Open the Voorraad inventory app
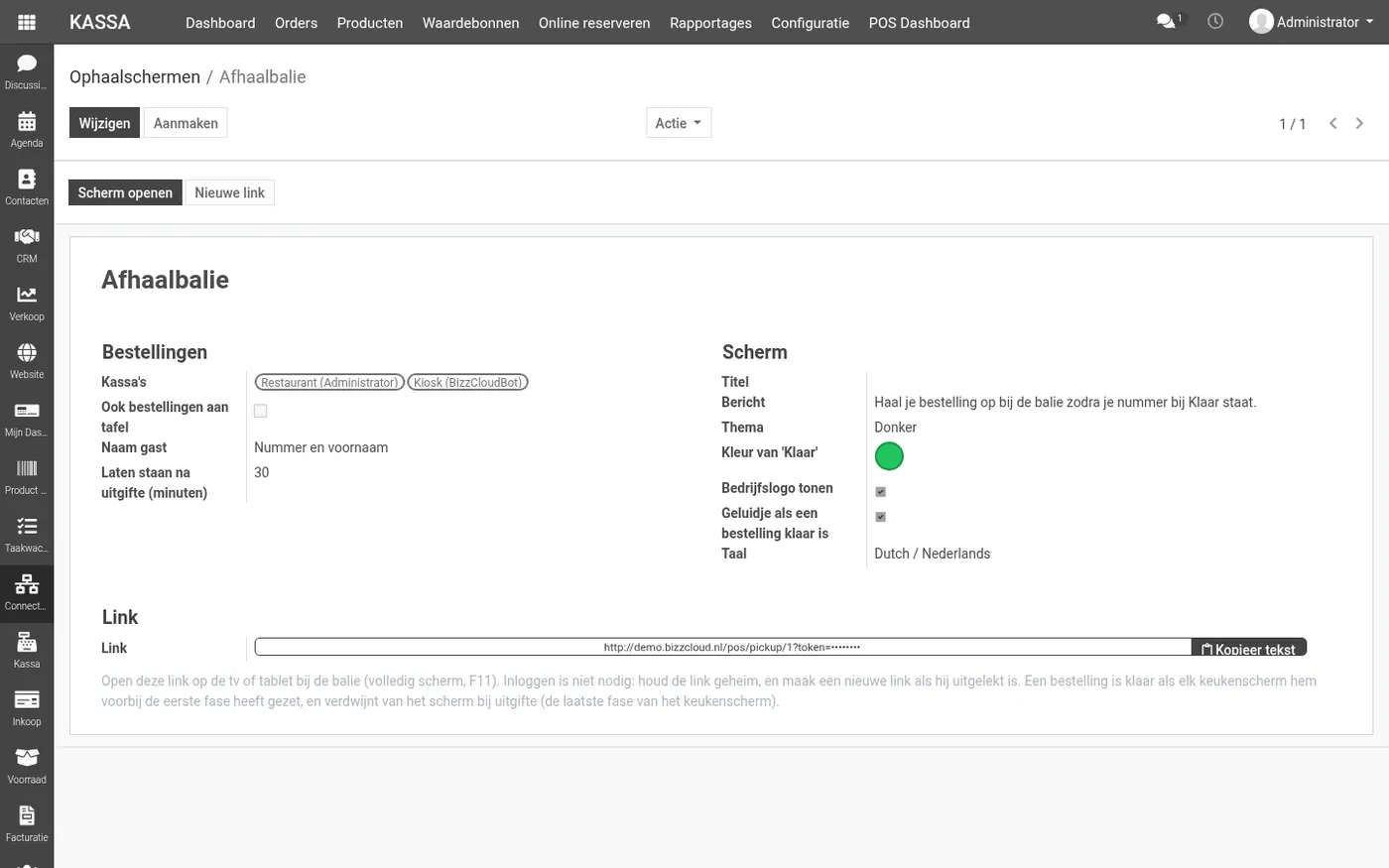 [x=27, y=766]
